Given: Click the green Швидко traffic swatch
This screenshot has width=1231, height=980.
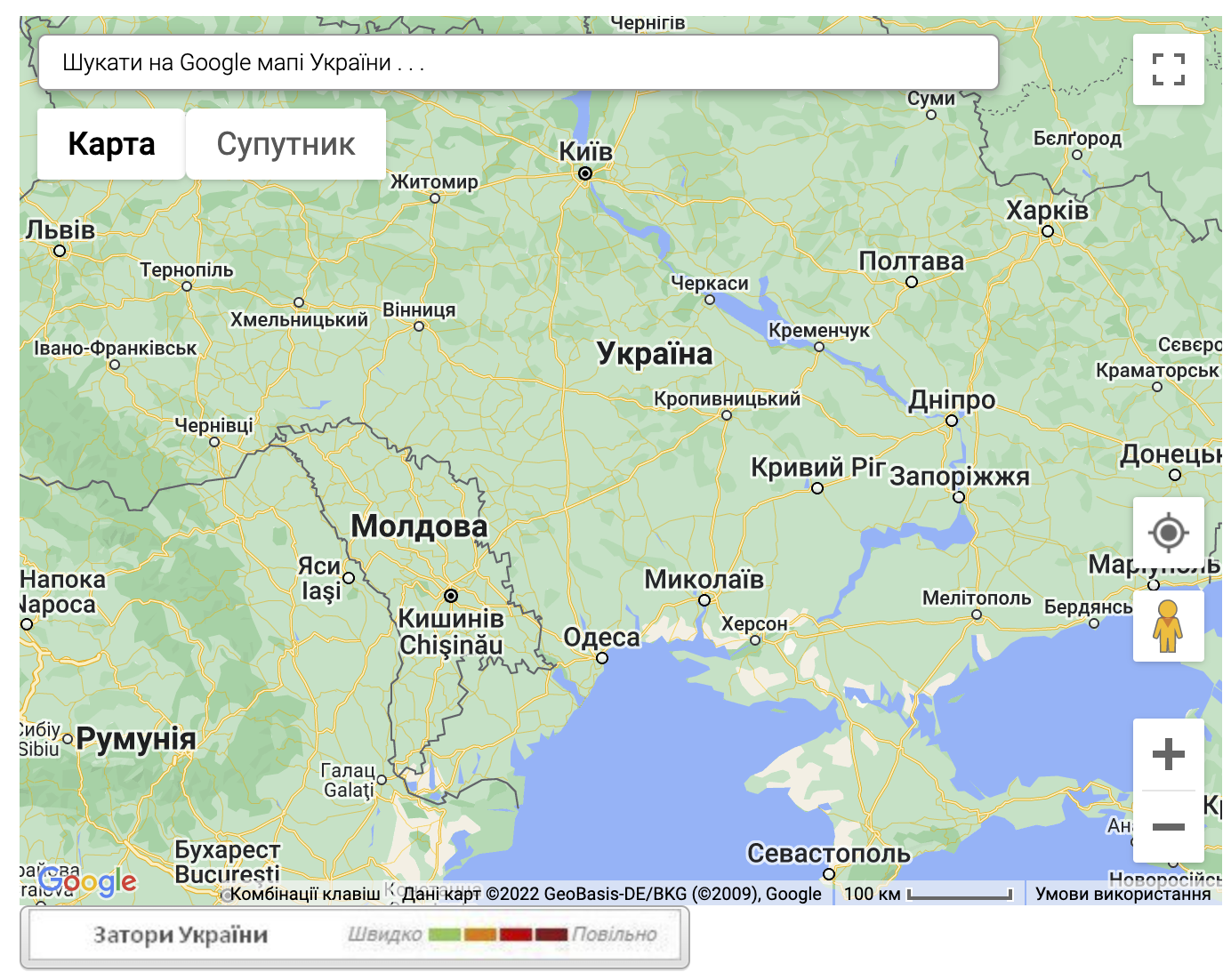Looking at the screenshot, I should pos(444,935).
